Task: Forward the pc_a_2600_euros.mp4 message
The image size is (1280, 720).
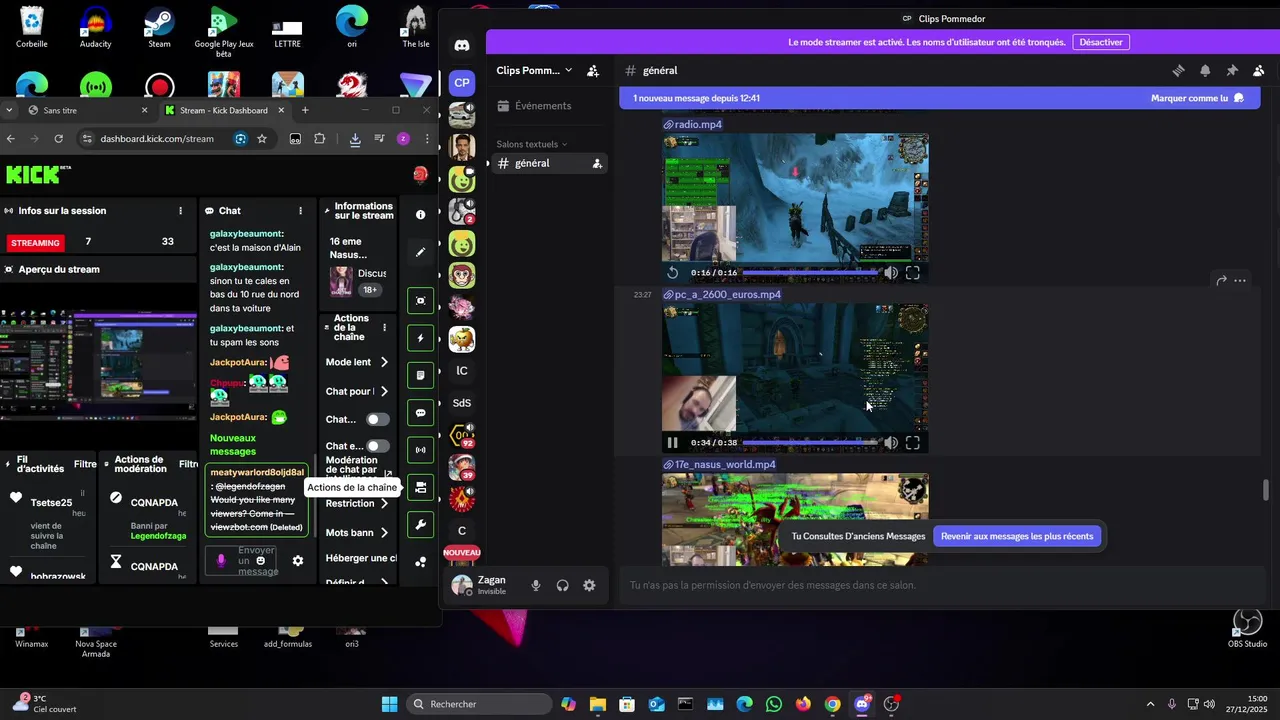Action: (1221, 281)
